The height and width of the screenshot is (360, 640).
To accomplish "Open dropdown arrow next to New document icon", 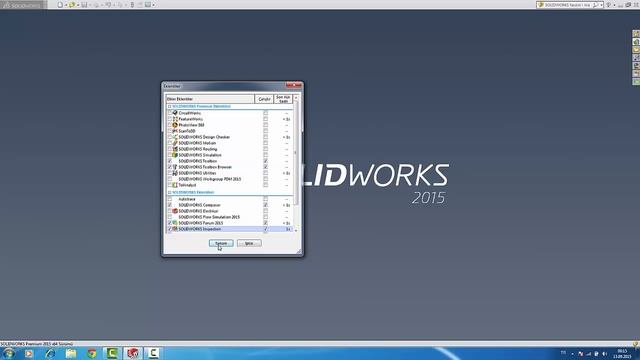I will [x=66, y=5].
